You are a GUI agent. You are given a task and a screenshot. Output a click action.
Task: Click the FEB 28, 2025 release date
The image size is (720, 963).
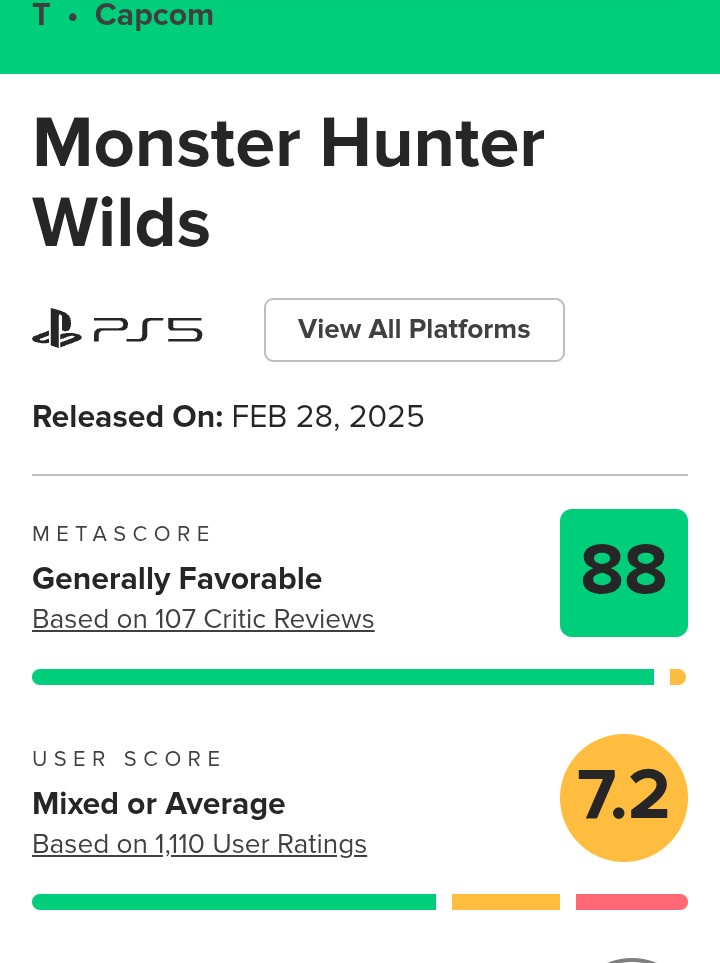pos(328,416)
